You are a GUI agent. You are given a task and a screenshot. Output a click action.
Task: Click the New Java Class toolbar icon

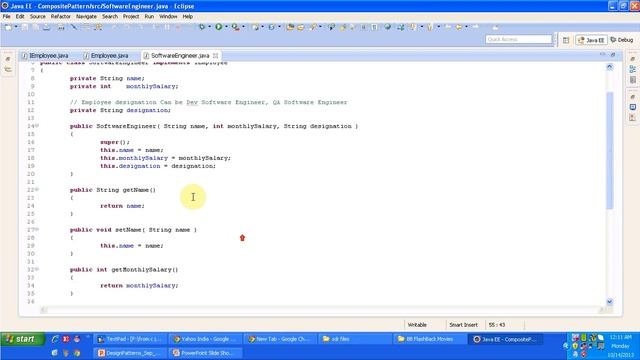click(271, 27)
